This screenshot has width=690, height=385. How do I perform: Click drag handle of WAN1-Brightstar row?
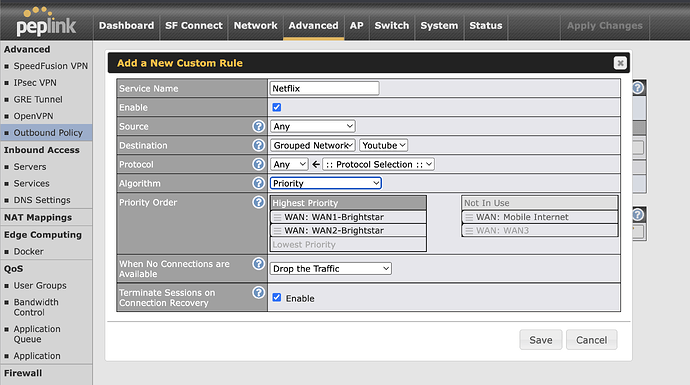tap(277, 217)
